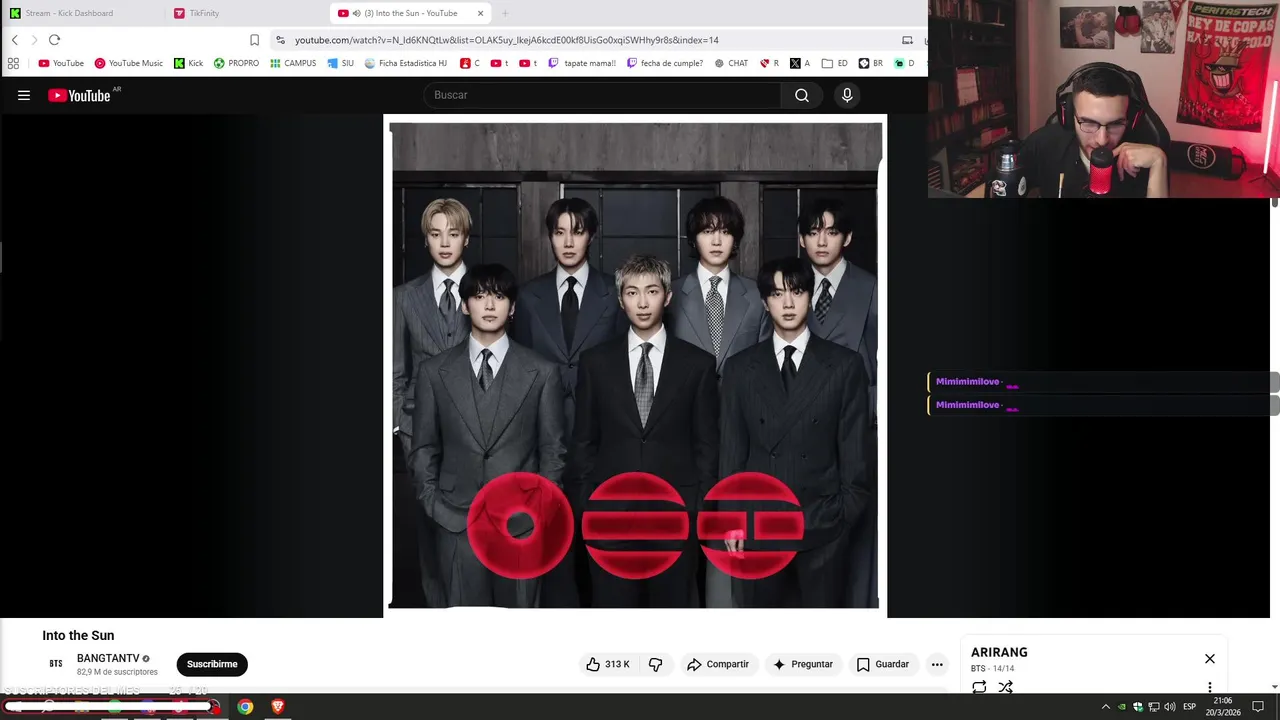The image size is (1280, 720).
Task: Click the Into the Sun video title
Action: 78,635
